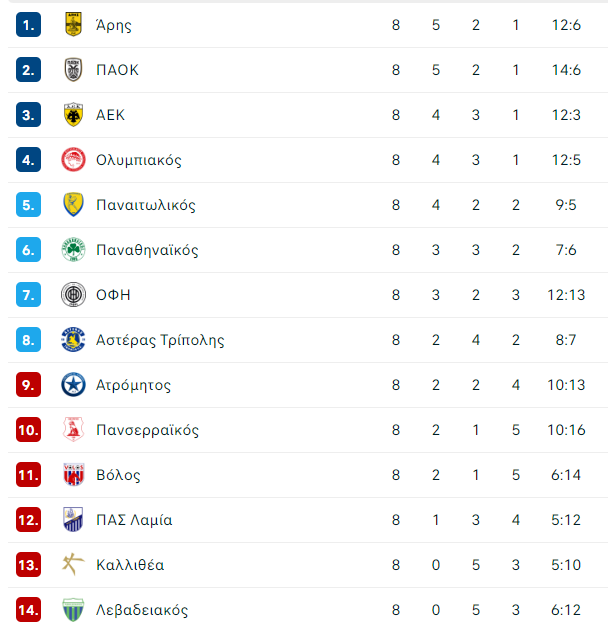Screen dimensions: 608x626
Task: Click the ΑΕΚ eagle crest
Action: (73, 115)
